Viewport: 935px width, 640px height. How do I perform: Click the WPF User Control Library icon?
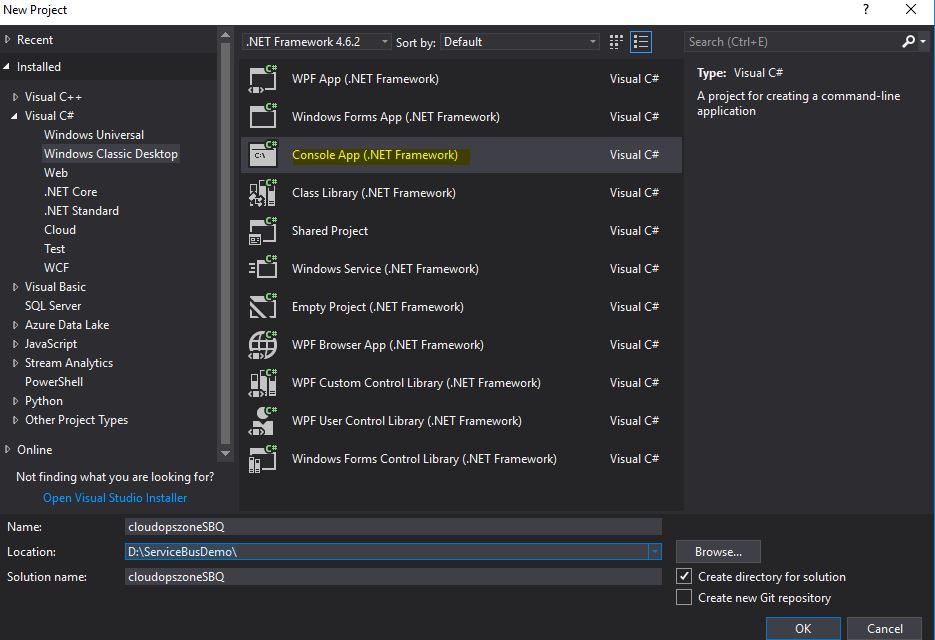262,421
